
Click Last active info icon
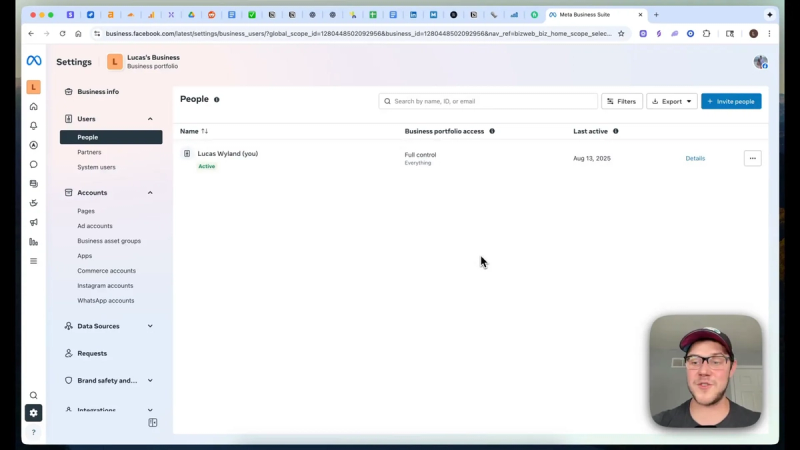616,131
